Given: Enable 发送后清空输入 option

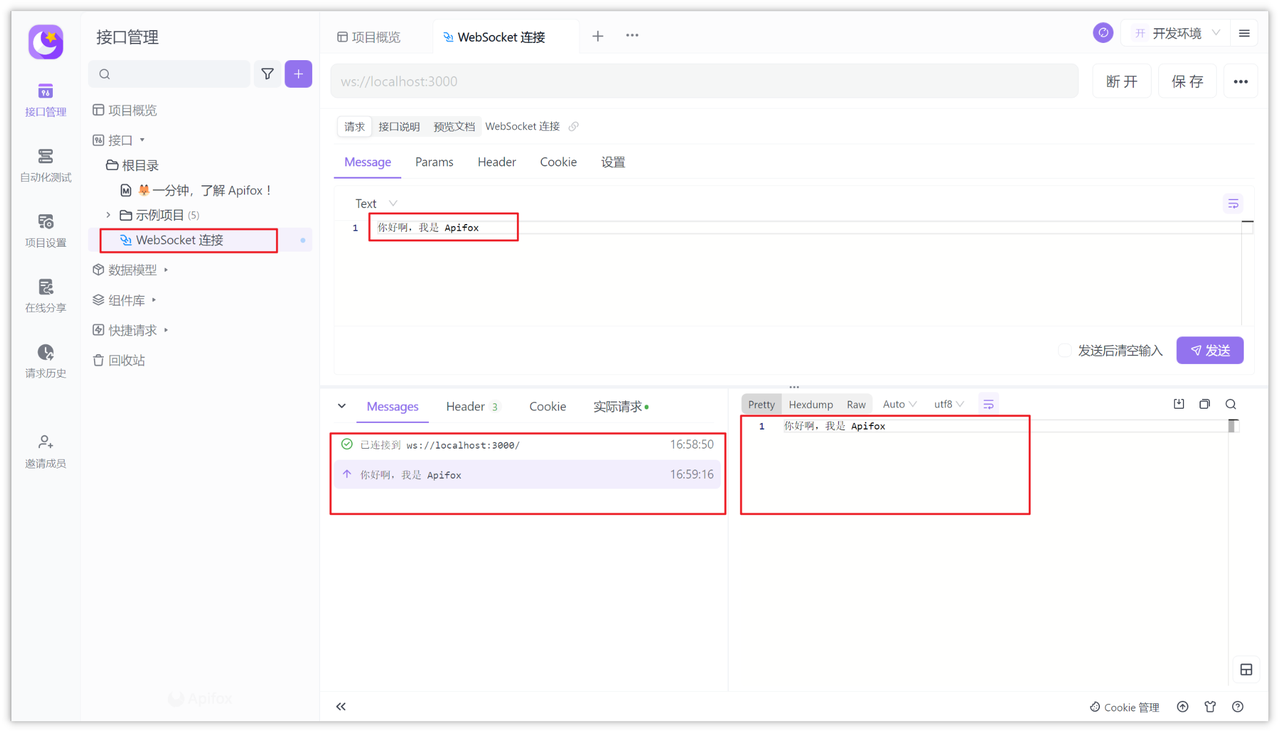Looking at the screenshot, I should tap(1066, 350).
